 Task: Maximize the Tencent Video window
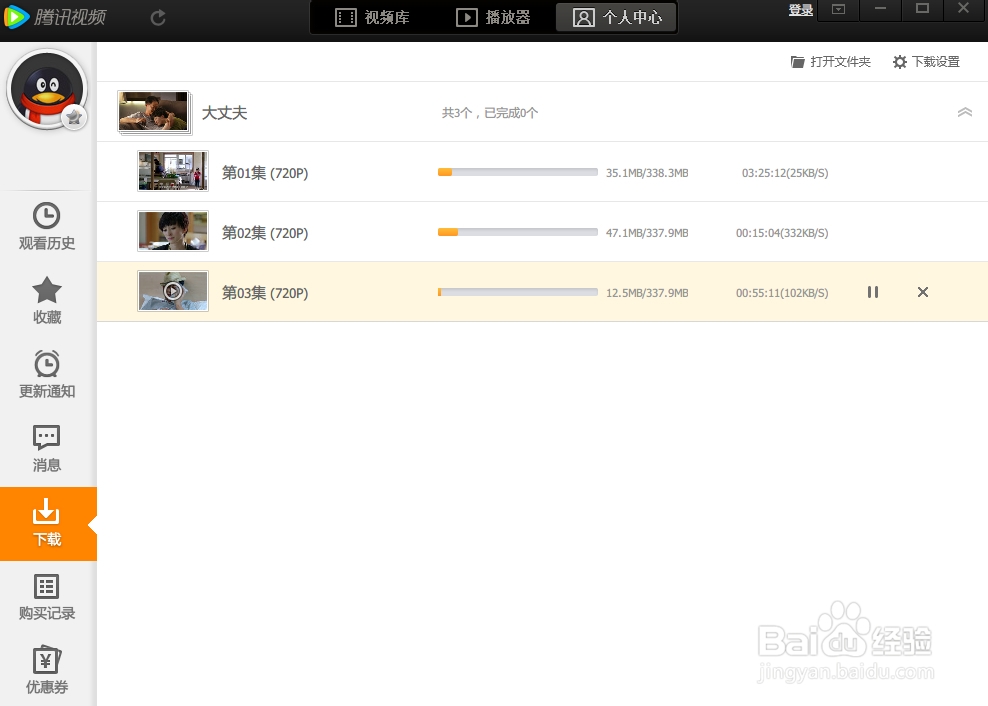pyautogui.click(x=922, y=9)
